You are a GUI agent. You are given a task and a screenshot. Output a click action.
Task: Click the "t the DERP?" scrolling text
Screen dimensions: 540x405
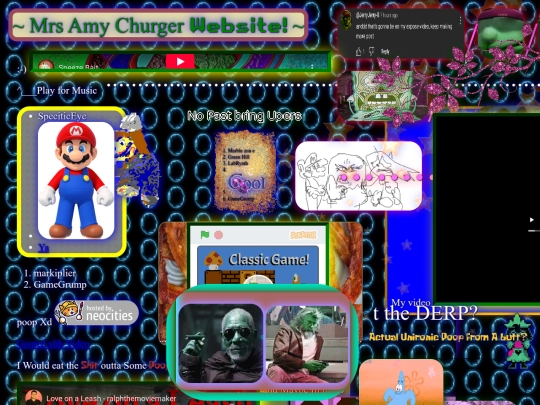pos(426,313)
